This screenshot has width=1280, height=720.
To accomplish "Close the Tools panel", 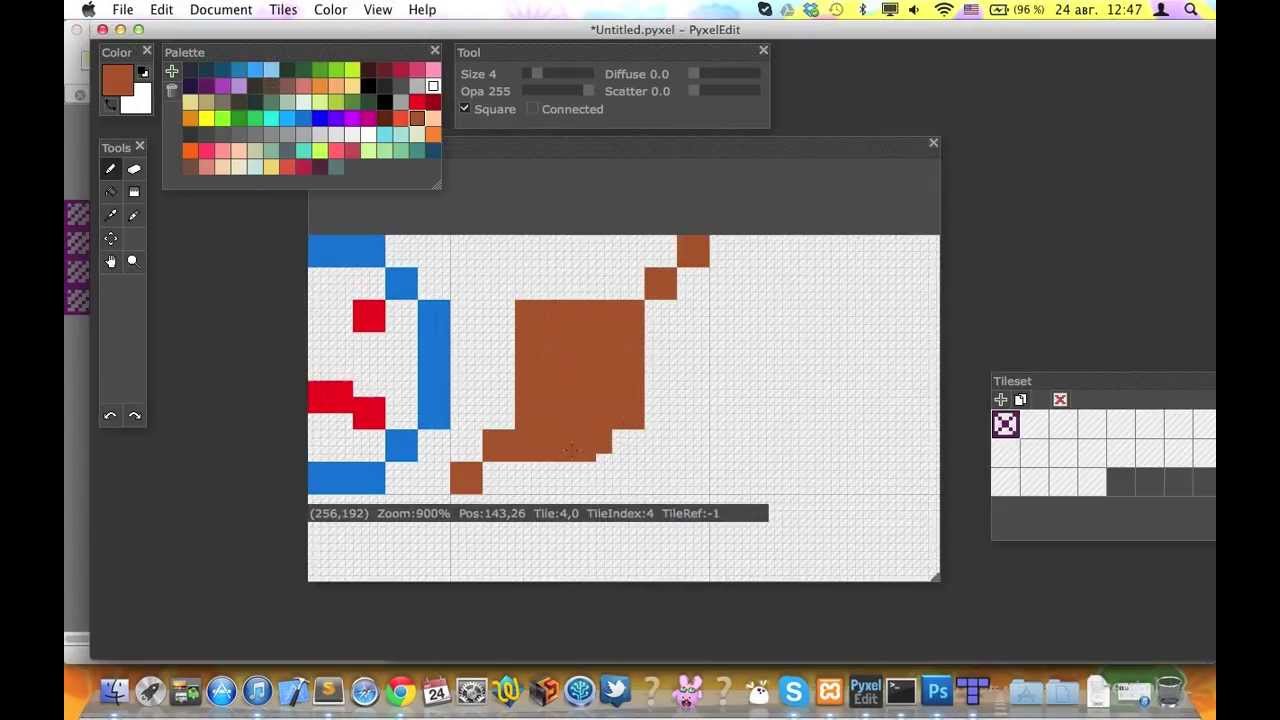I will (x=140, y=146).
